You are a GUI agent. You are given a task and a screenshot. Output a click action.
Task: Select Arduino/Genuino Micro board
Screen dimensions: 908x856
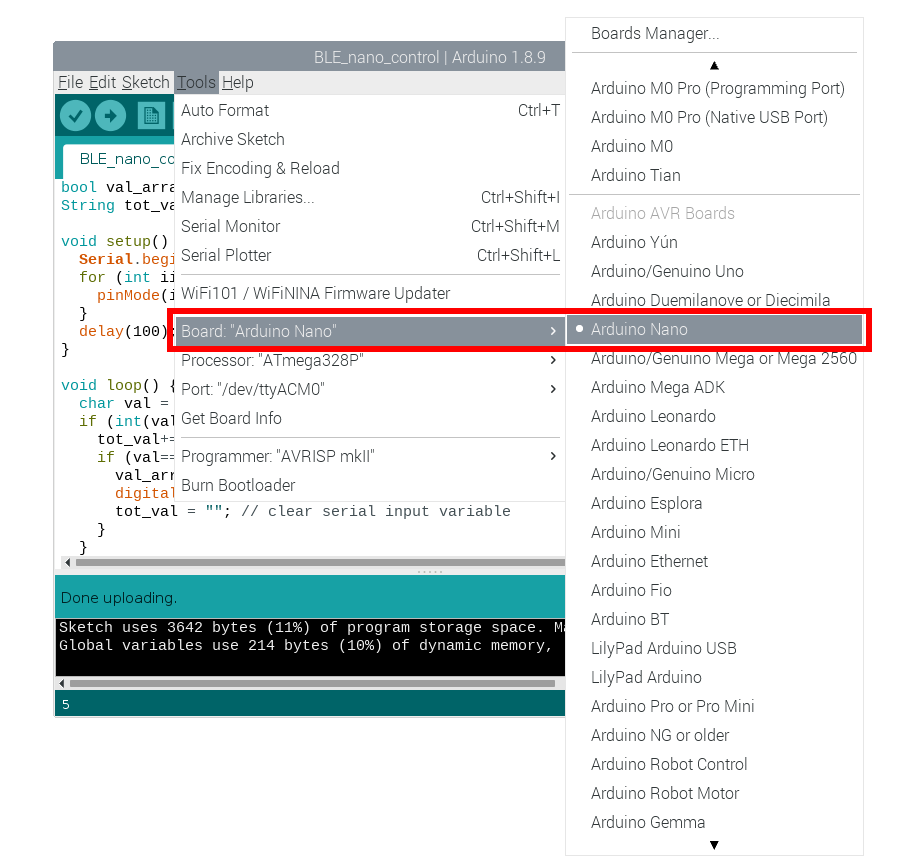[x=714, y=474]
